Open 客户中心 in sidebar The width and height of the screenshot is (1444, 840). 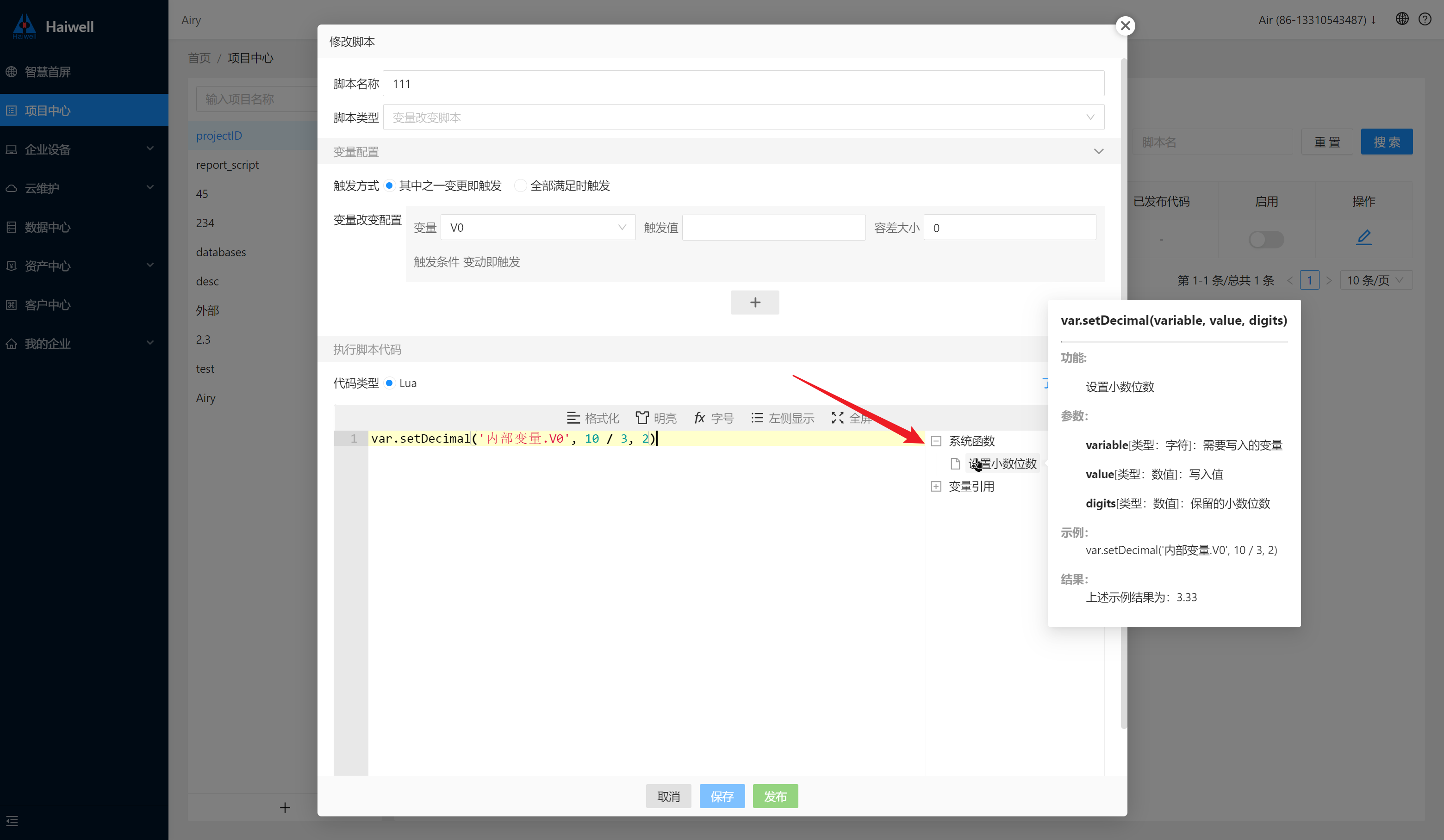tap(84, 305)
